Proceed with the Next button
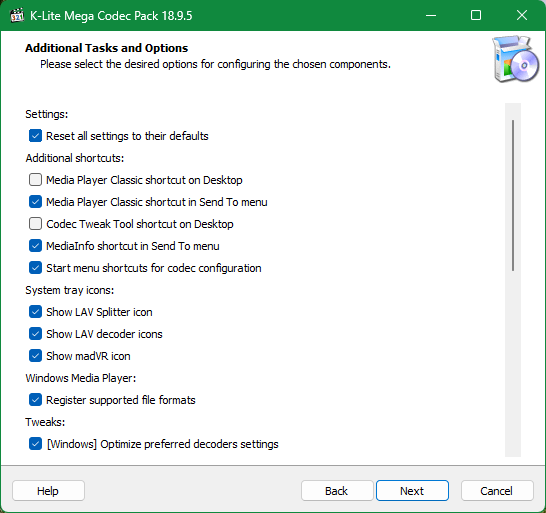 (x=412, y=491)
